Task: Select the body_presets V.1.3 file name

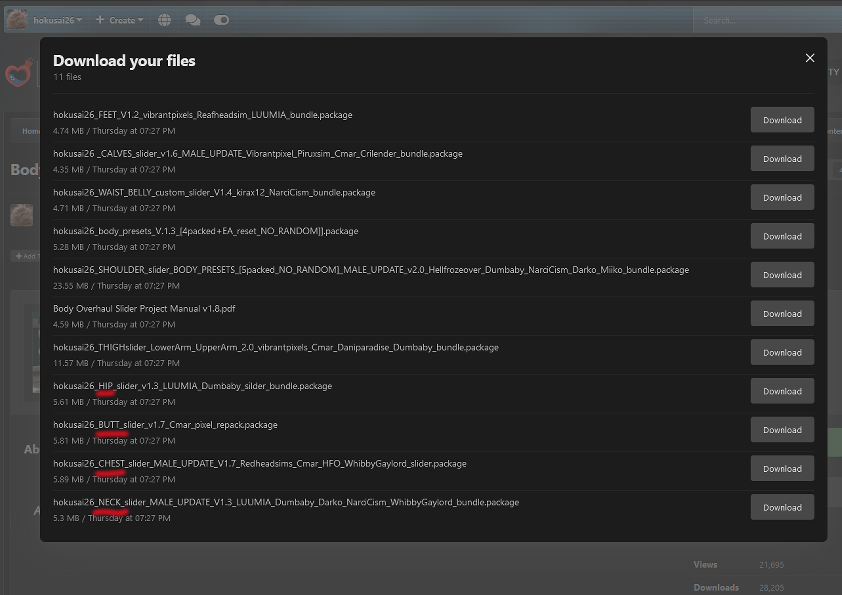Action: click(x=206, y=231)
